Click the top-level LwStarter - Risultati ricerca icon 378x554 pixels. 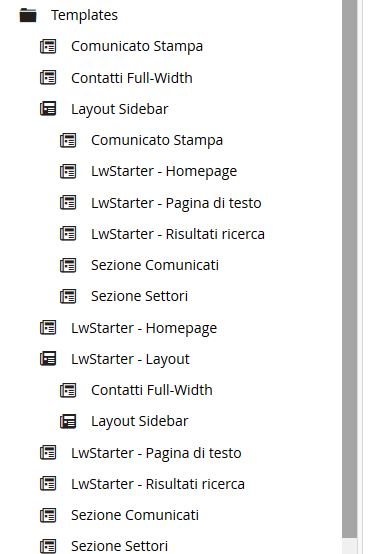pos(48,483)
